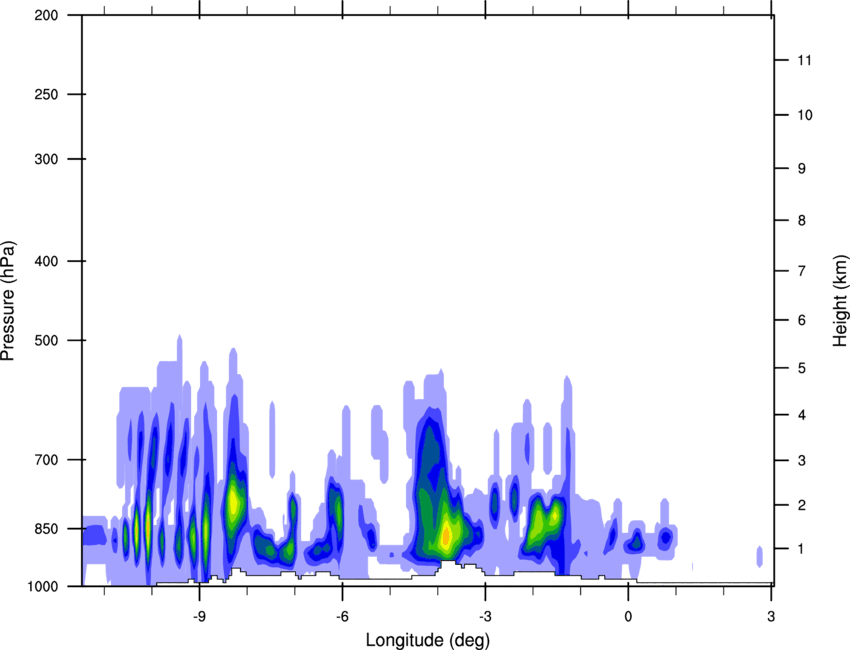Click the 0 longitude tick label
This screenshot has height=650, width=850.
628,617
